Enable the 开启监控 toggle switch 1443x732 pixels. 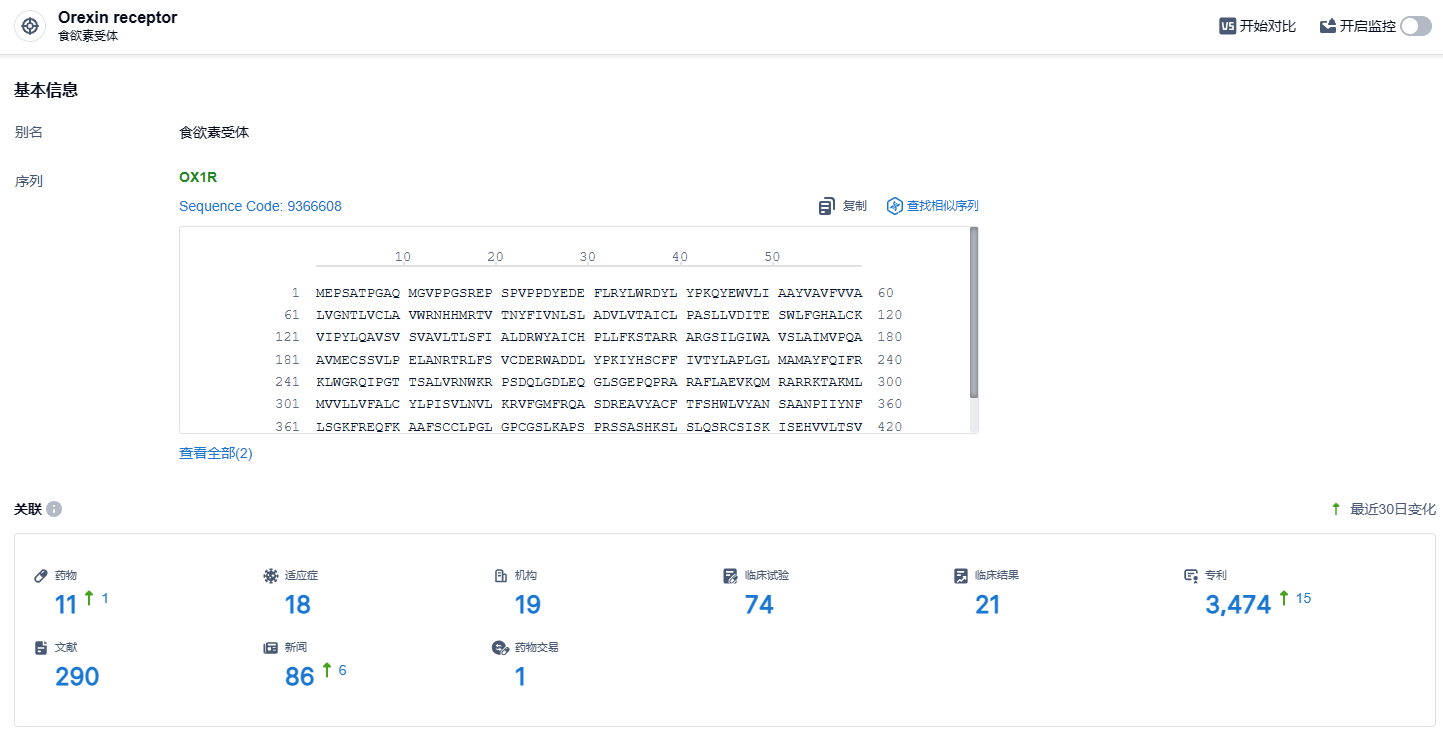click(1415, 26)
